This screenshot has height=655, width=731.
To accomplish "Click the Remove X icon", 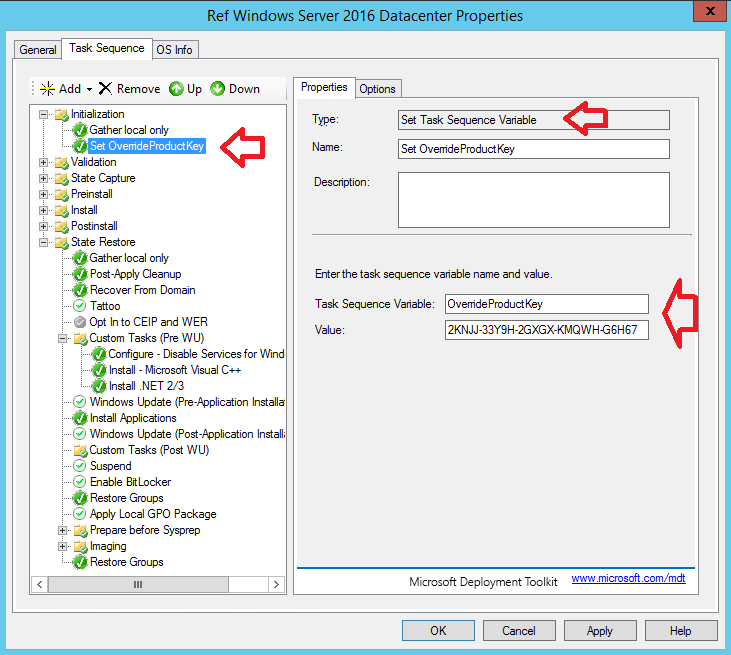I will (105, 89).
